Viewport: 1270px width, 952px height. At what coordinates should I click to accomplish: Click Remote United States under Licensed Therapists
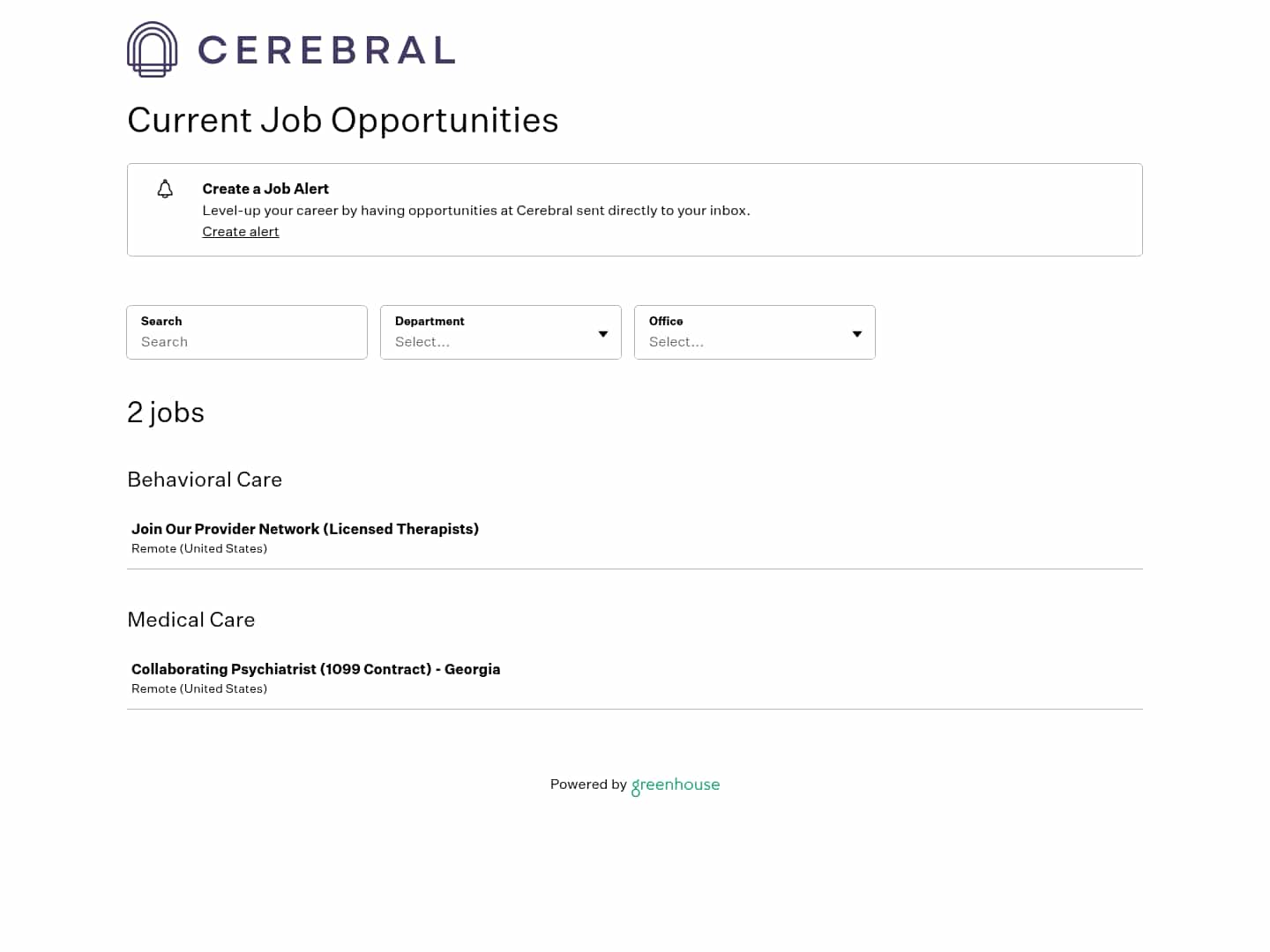[x=199, y=548]
